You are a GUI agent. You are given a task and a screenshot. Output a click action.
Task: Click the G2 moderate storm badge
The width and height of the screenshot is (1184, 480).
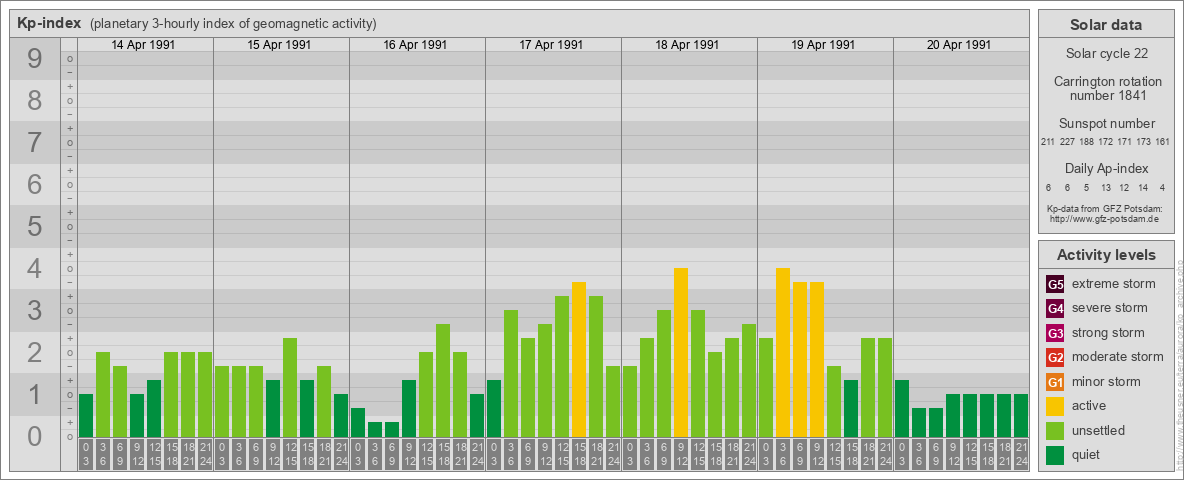(x=1055, y=357)
